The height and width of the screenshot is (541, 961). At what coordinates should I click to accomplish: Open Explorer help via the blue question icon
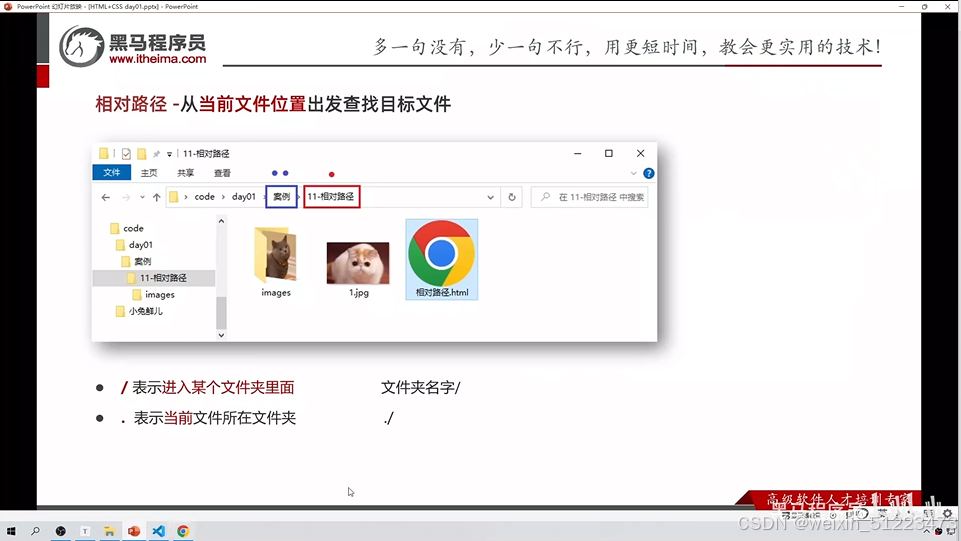tap(648, 173)
